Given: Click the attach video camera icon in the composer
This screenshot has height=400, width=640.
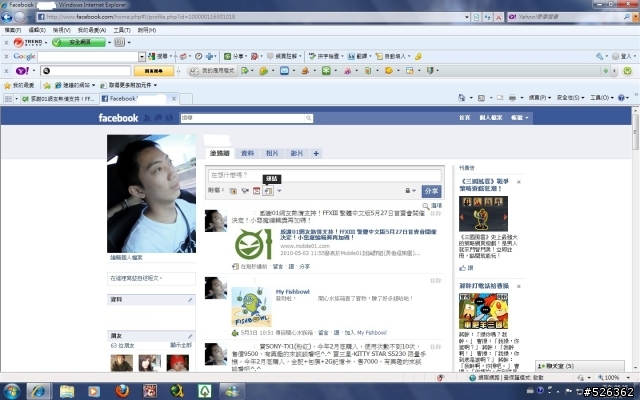Looking at the screenshot, I should coord(245,191).
